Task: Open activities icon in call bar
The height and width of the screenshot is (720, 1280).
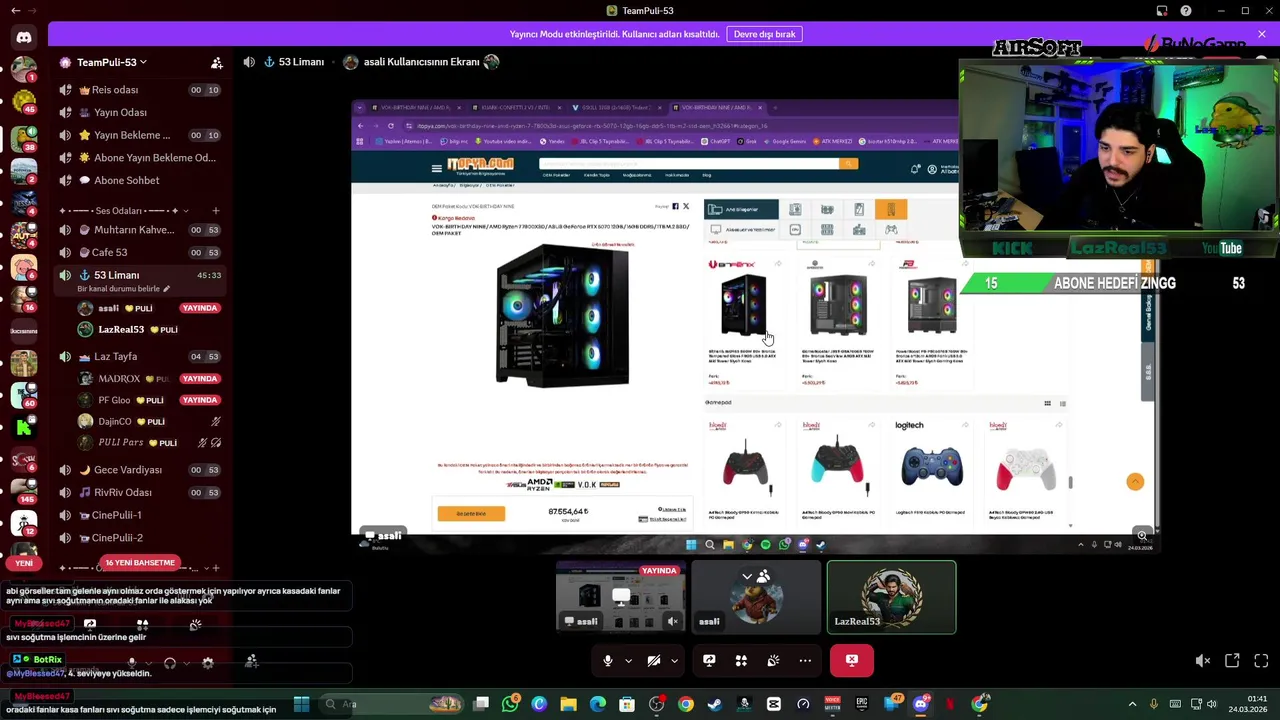Action: point(741,660)
